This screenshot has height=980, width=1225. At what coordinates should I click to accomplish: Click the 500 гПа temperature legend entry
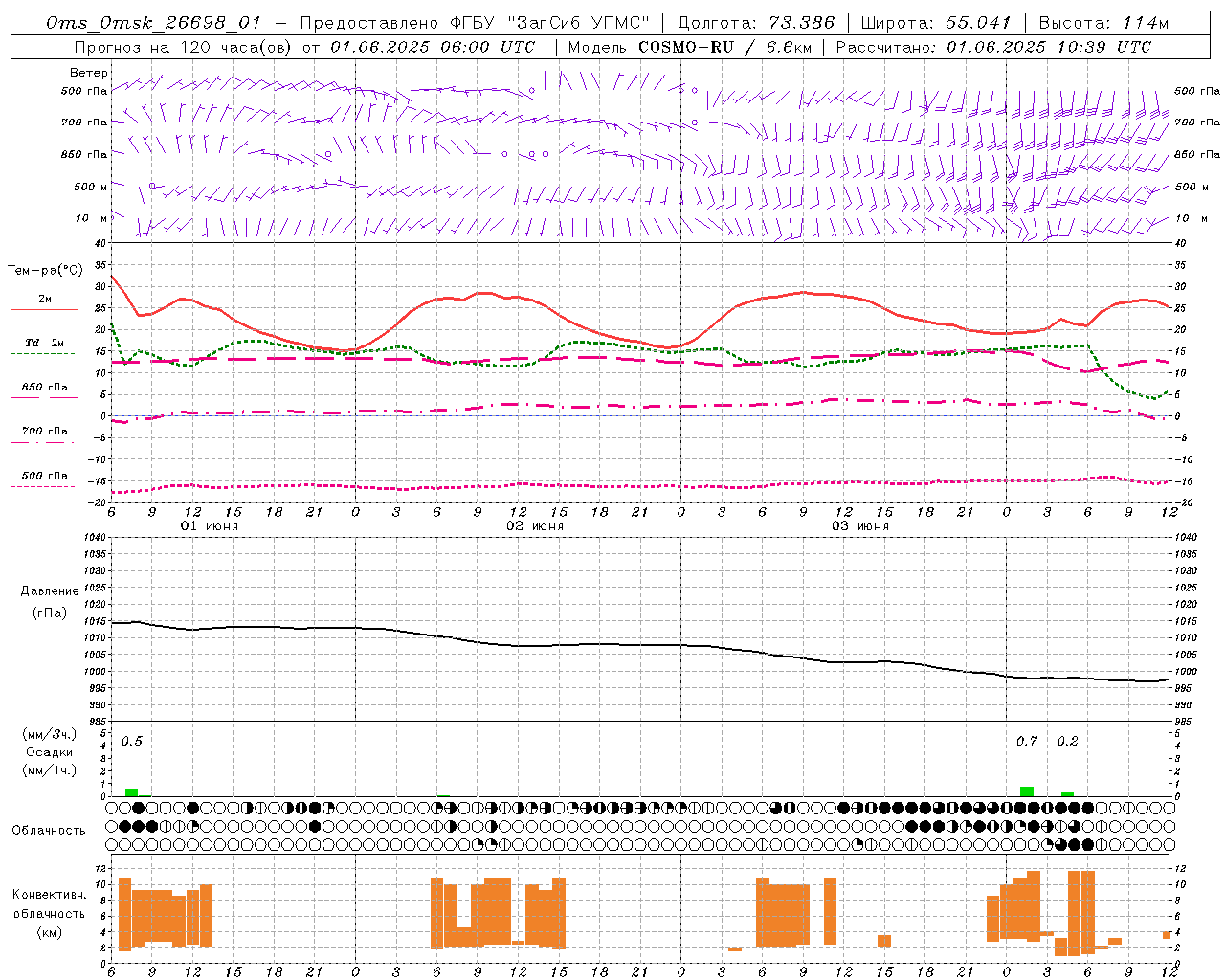pos(44,476)
